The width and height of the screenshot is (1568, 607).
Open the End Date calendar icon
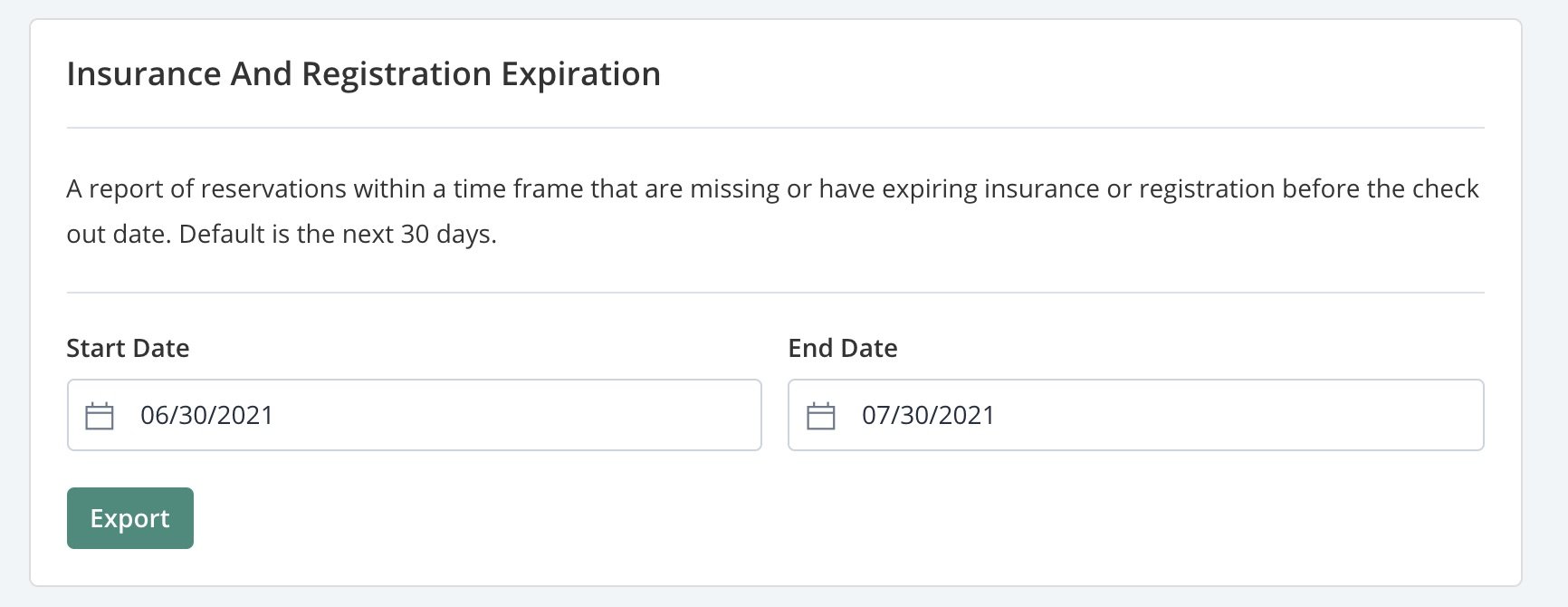(x=821, y=416)
